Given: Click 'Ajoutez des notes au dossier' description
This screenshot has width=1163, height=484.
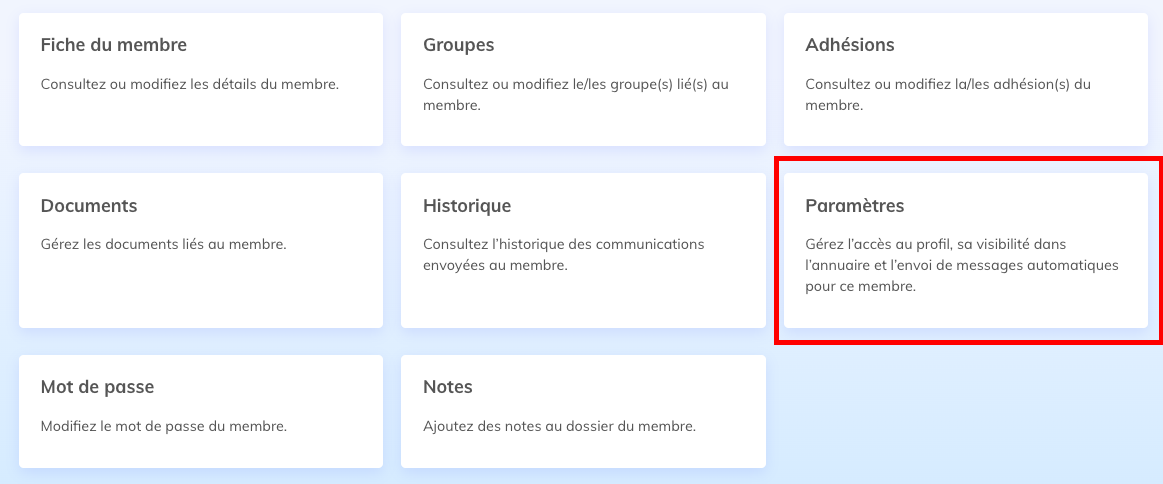Looking at the screenshot, I should pos(559,426).
